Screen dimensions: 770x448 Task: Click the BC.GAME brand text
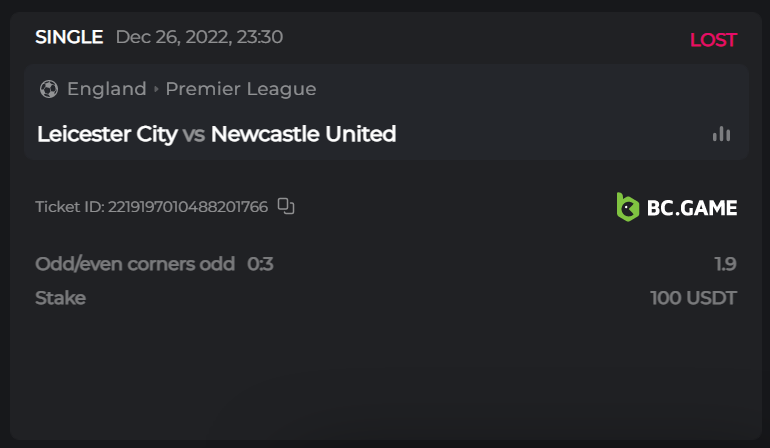(x=692, y=208)
